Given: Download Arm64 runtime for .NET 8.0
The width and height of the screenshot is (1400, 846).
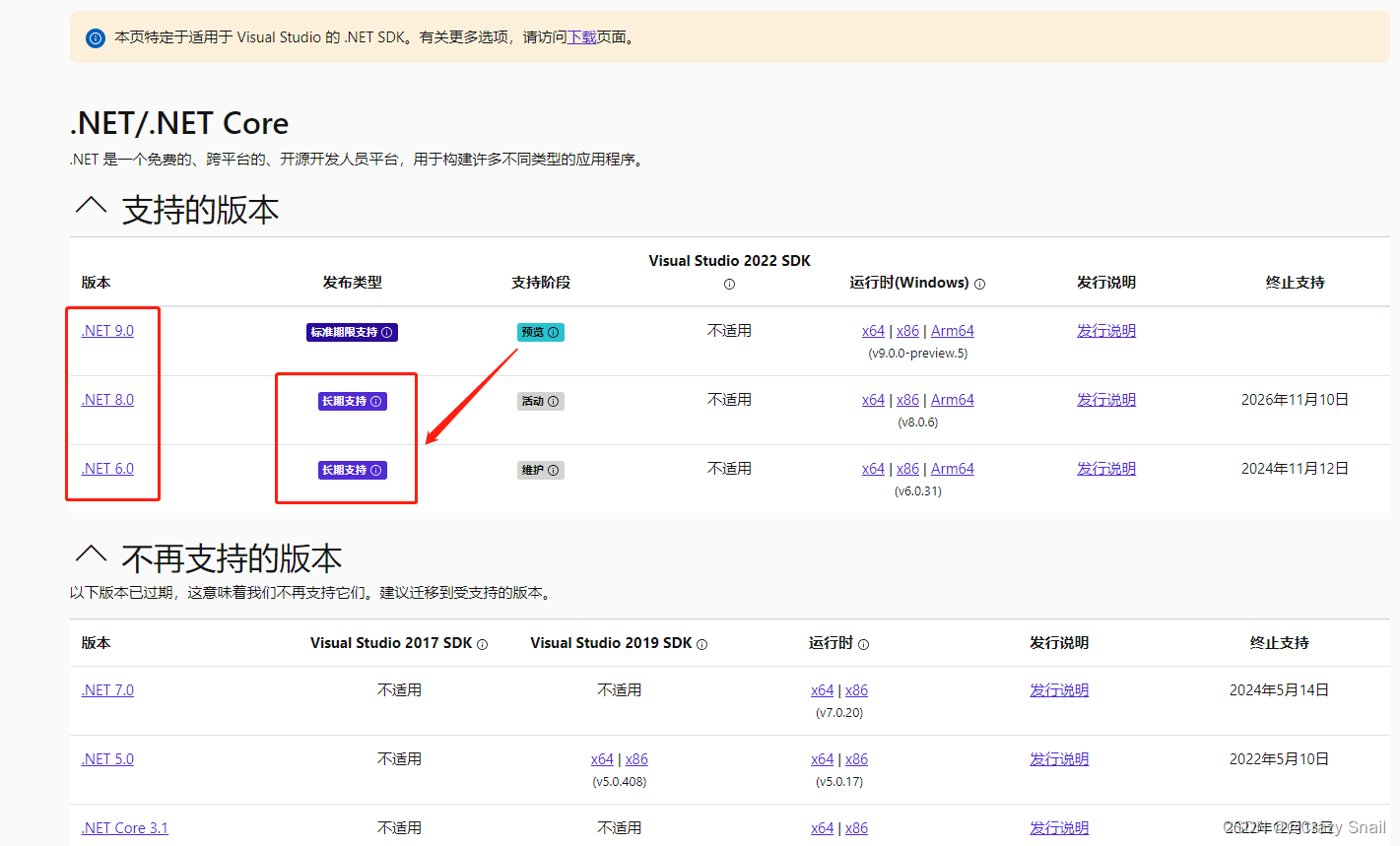Looking at the screenshot, I should click(953, 400).
